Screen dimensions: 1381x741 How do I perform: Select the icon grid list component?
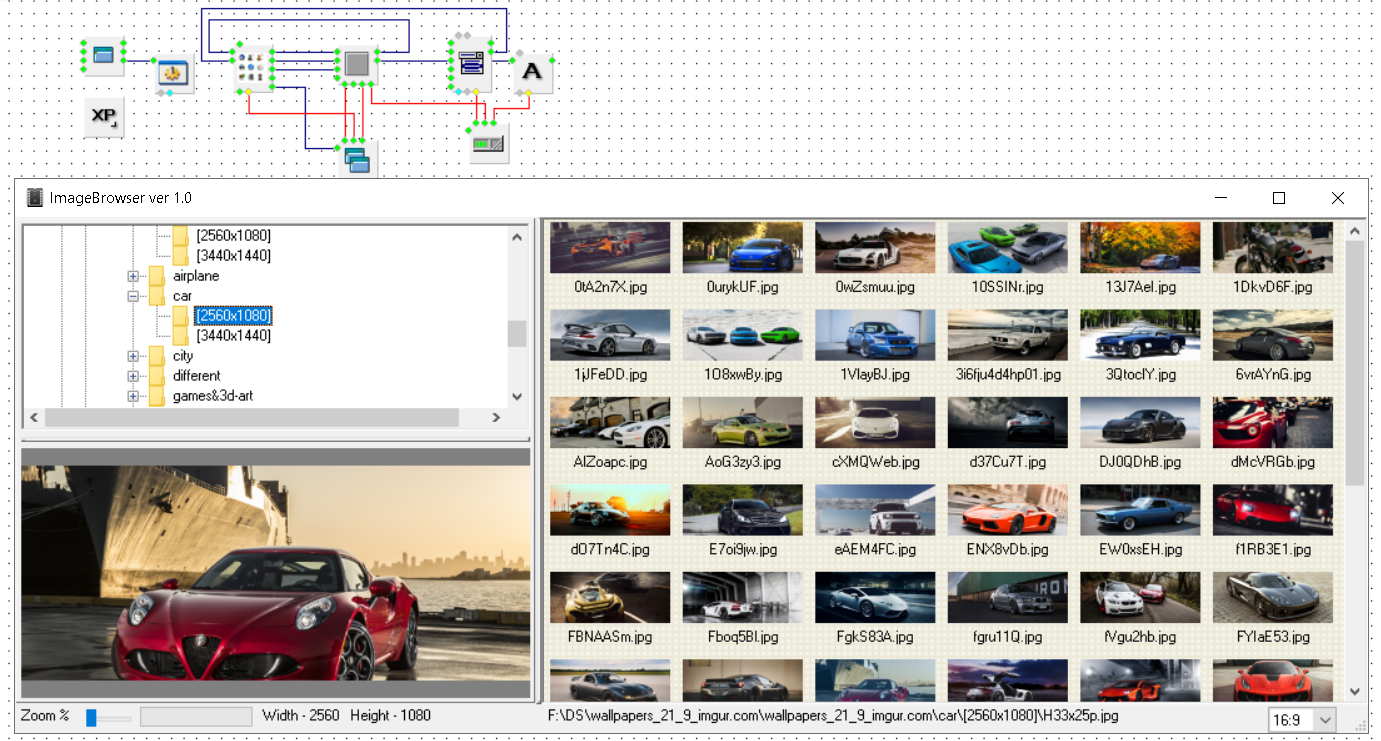click(x=253, y=66)
